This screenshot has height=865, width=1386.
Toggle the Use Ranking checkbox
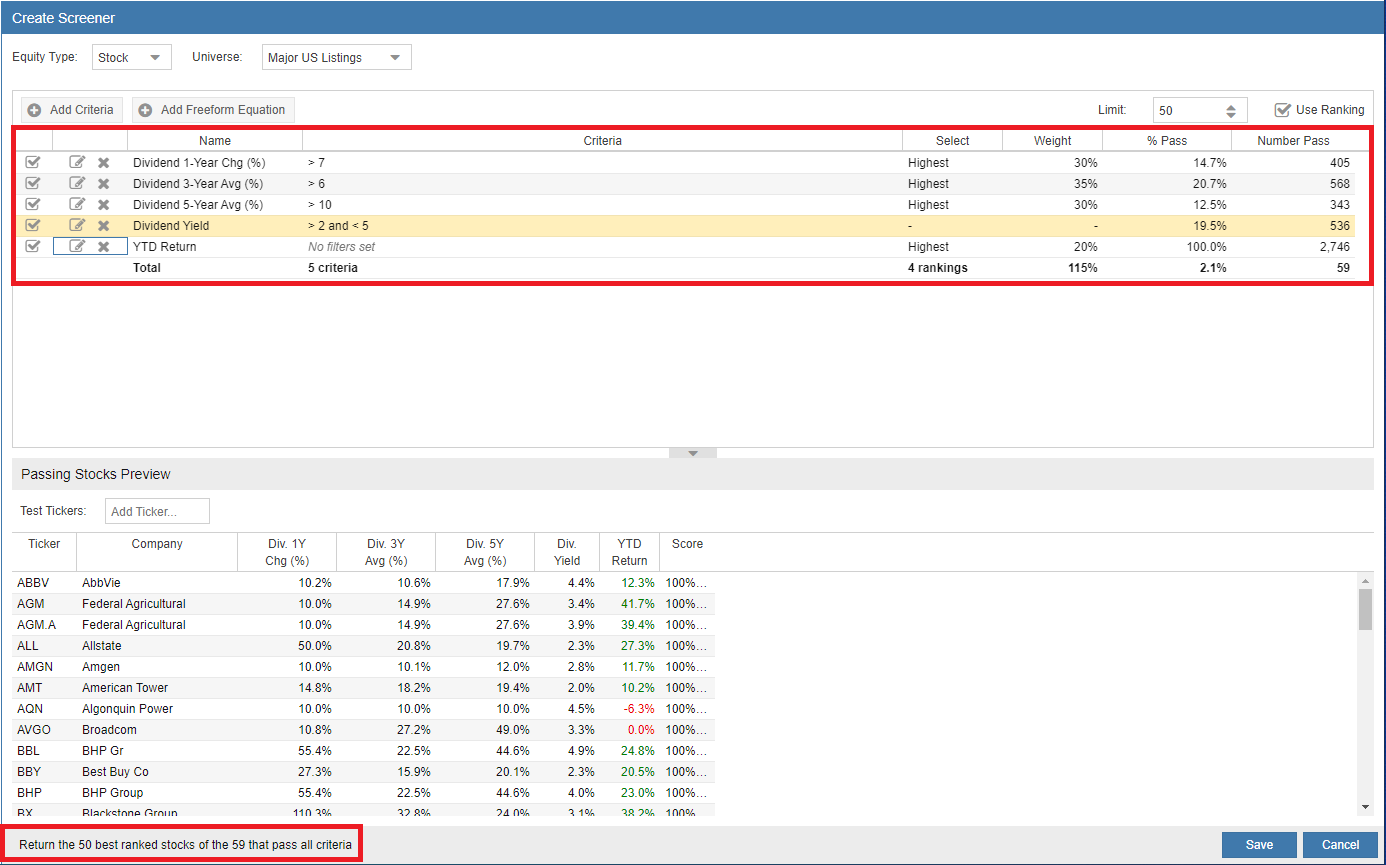[1283, 110]
